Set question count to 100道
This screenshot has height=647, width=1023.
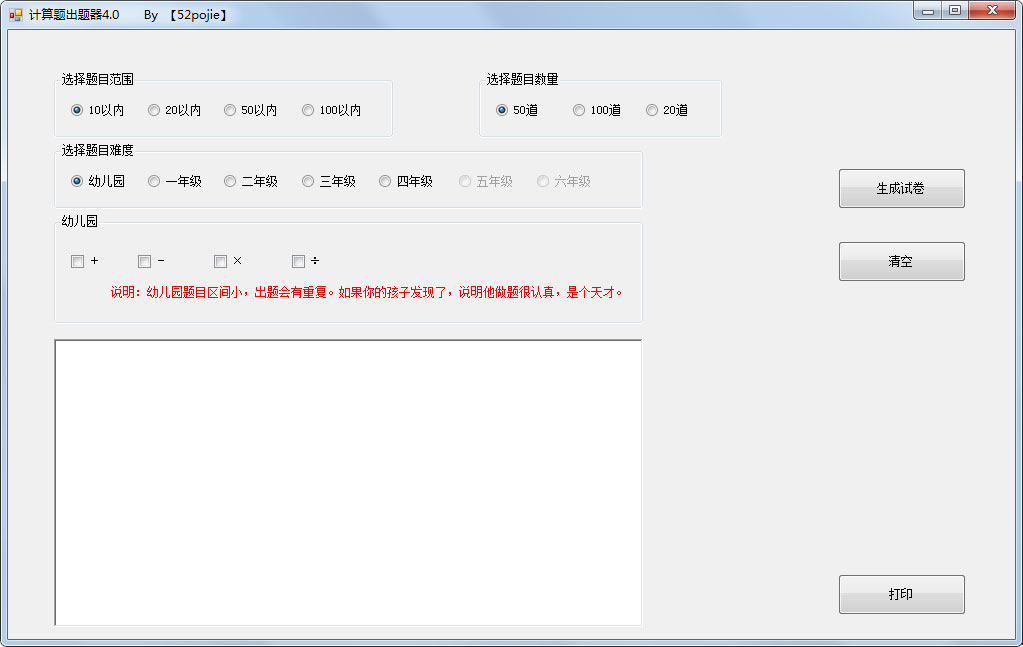pos(579,110)
